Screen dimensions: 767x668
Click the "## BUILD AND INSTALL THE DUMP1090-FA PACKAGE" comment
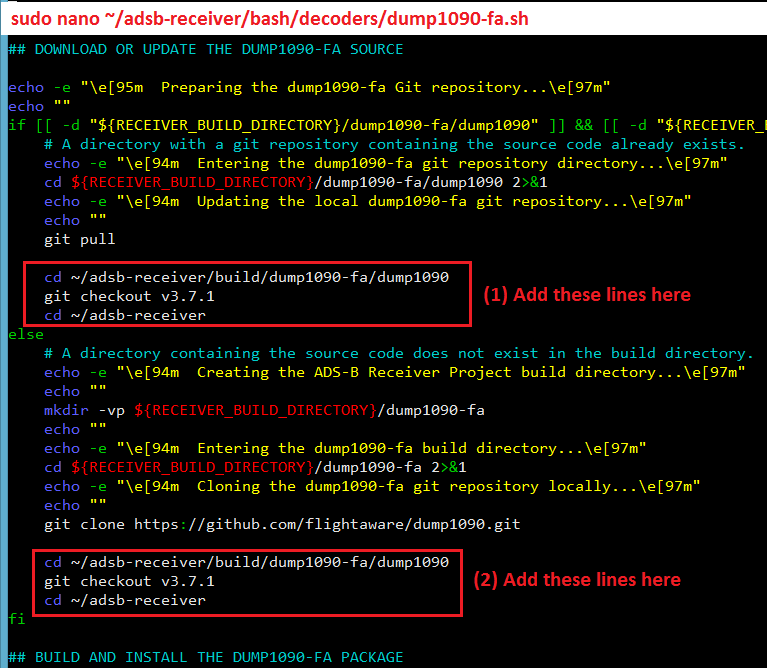(x=206, y=657)
